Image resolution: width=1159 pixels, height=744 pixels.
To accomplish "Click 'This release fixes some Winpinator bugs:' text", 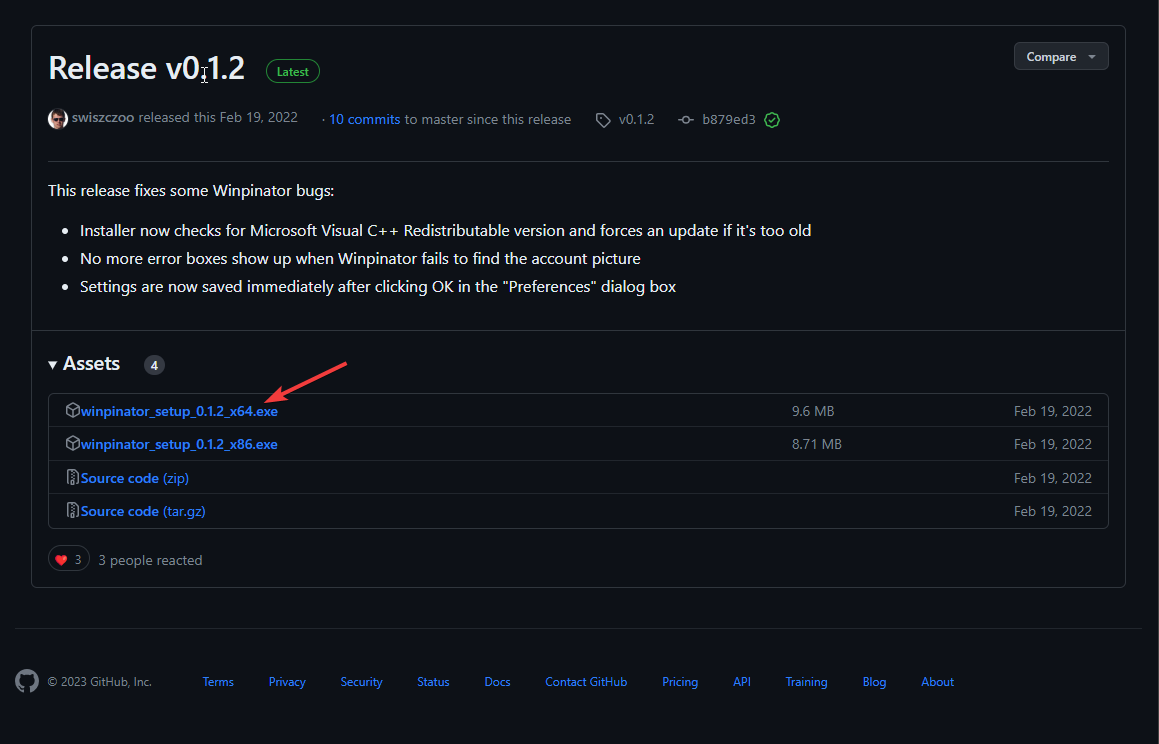I will coord(191,191).
